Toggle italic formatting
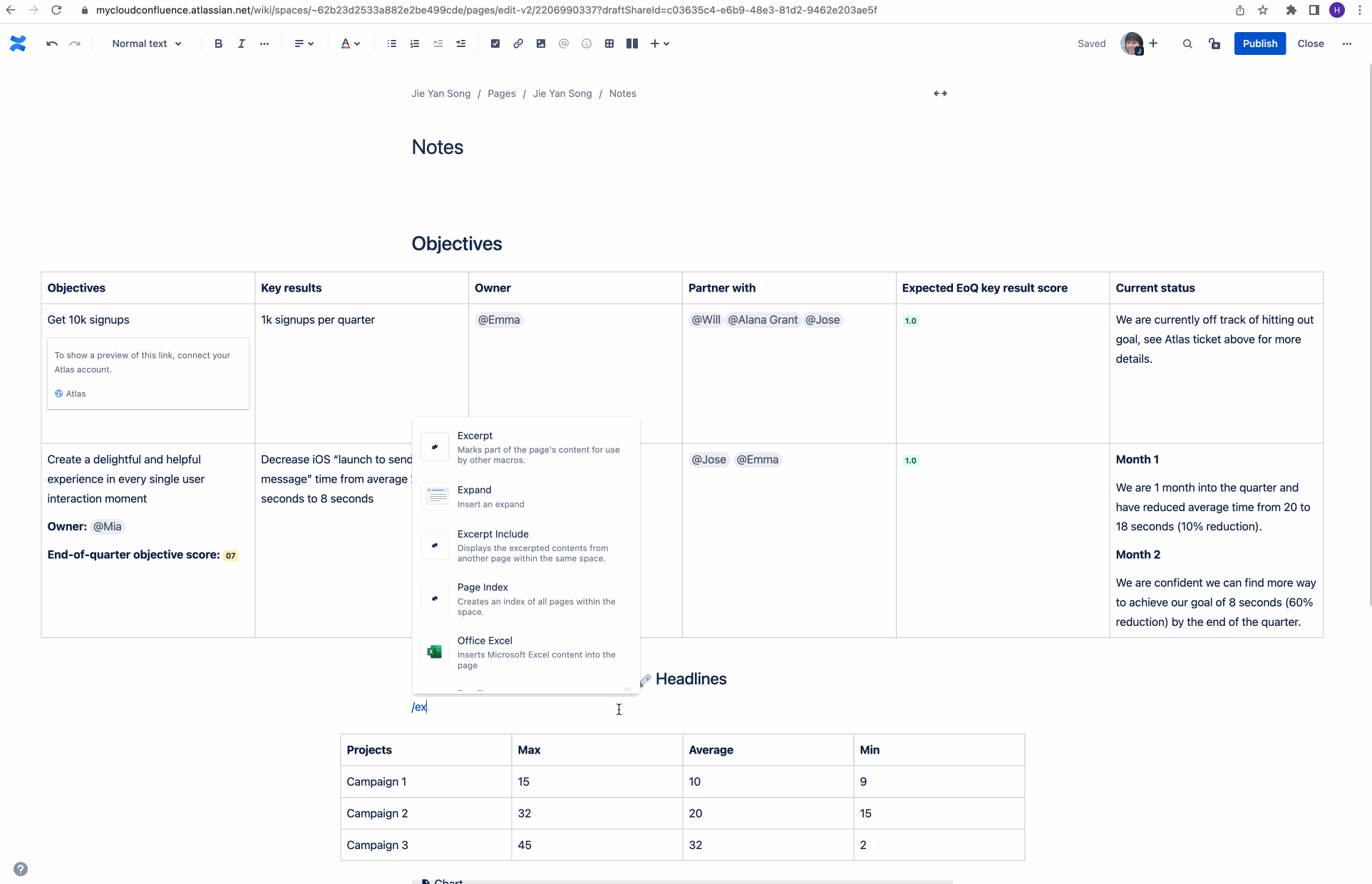The width and height of the screenshot is (1372, 884). point(241,43)
